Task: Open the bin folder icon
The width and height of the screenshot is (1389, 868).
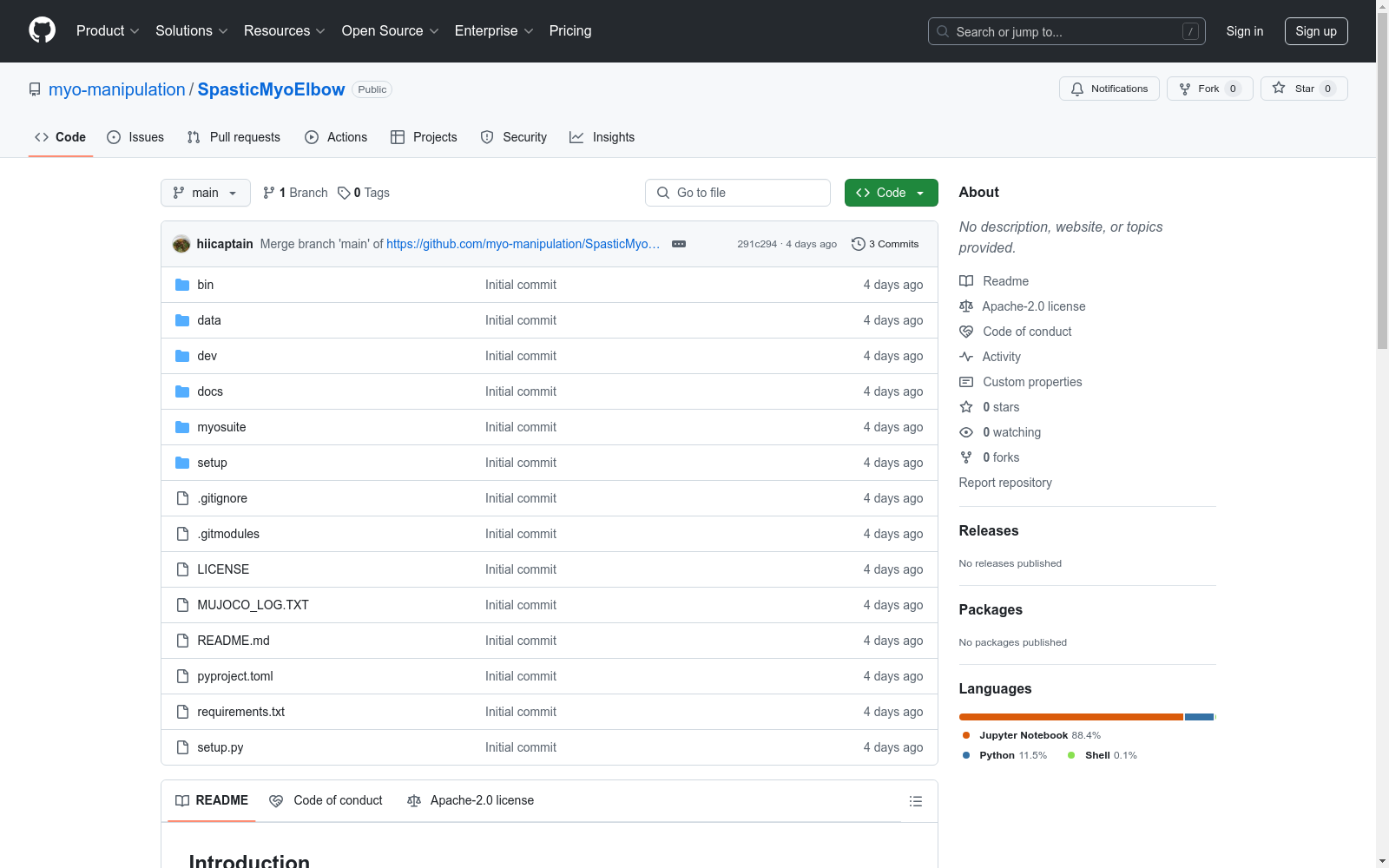Action: [x=182, y=285]
